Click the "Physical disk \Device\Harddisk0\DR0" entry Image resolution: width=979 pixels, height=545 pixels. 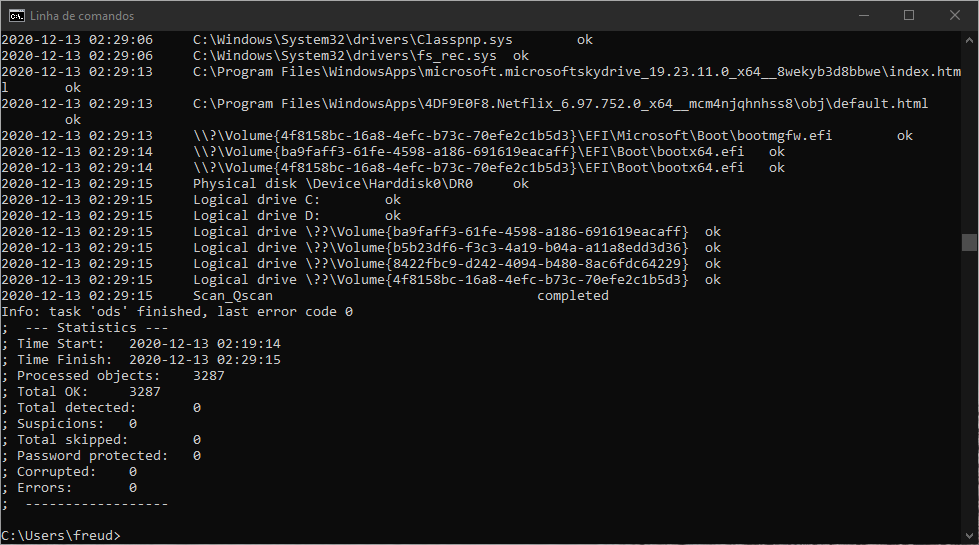[x=344, y=184]
